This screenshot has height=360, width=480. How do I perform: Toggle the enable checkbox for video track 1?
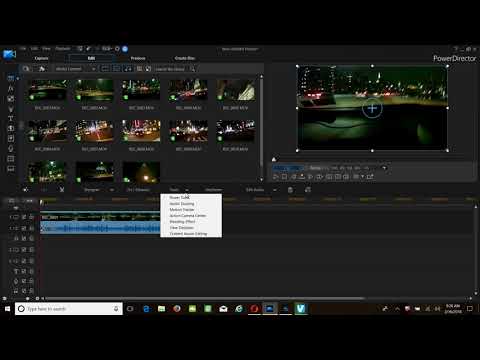tap(24, 217)
